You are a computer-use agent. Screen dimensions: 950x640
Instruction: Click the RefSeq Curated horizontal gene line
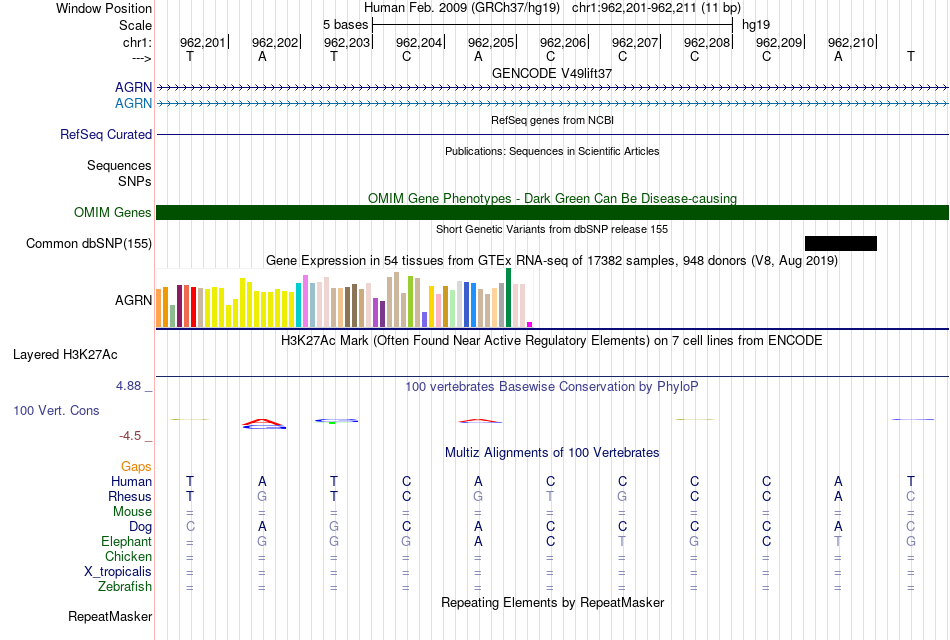click(x=552, y=135)
